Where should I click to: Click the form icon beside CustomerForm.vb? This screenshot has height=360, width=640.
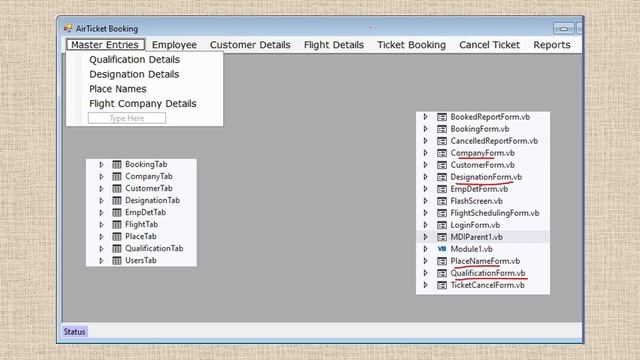pyautogui.click(x=442, y=165)
